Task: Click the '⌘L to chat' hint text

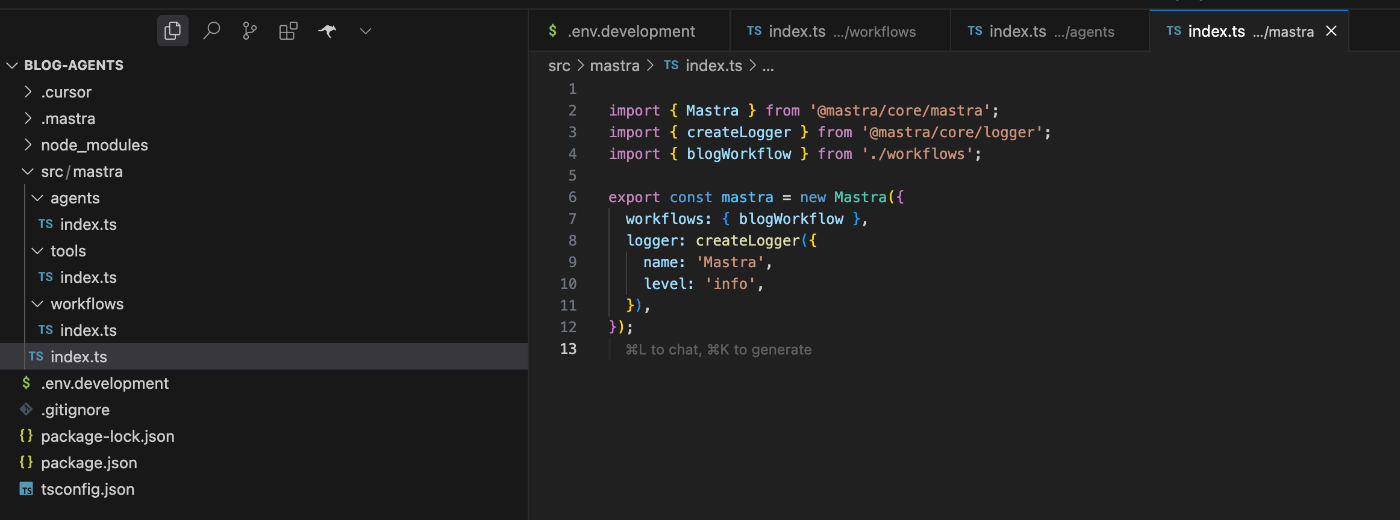Action: [664, 350]
